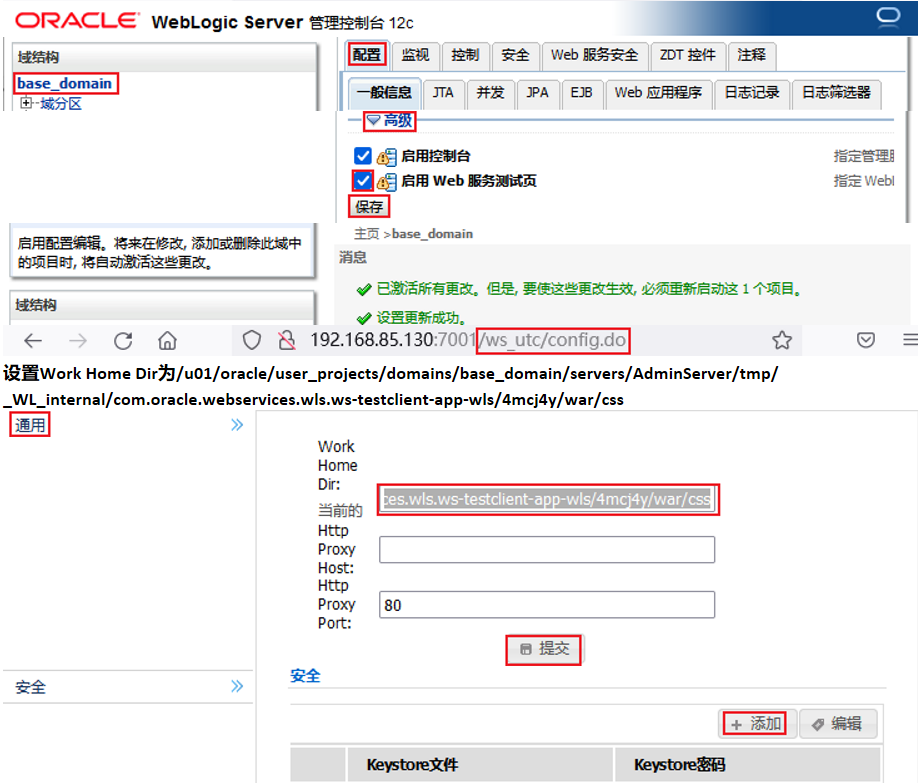Click the Pocket save icon
The image size is (918, 783).
pos(866,340)
